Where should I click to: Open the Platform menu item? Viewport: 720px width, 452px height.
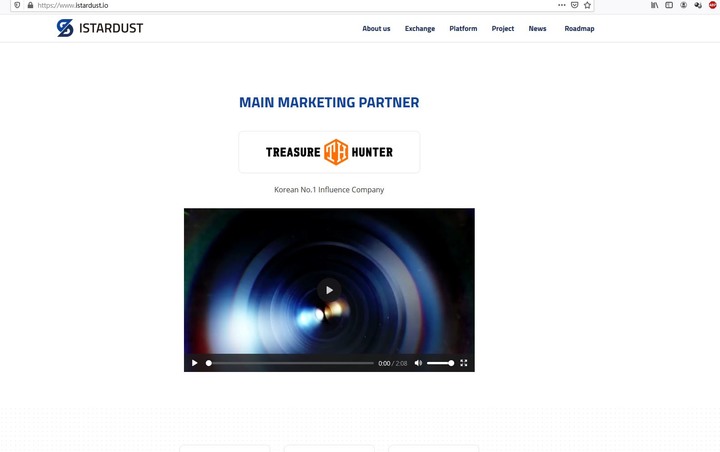(463, 28)
